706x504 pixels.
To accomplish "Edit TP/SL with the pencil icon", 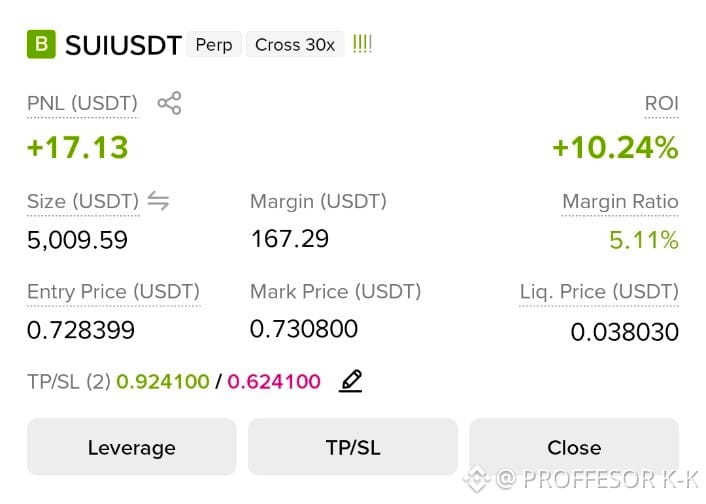I will click(351, 381).
